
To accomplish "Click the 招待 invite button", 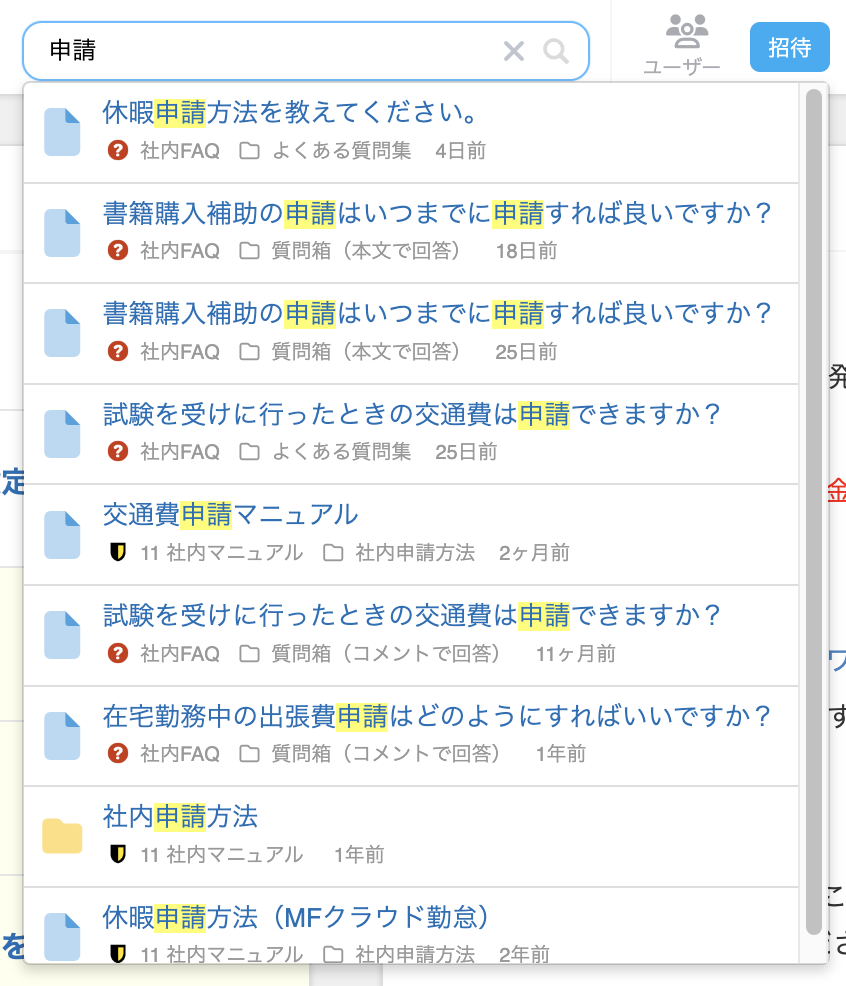I will (789, 47).
